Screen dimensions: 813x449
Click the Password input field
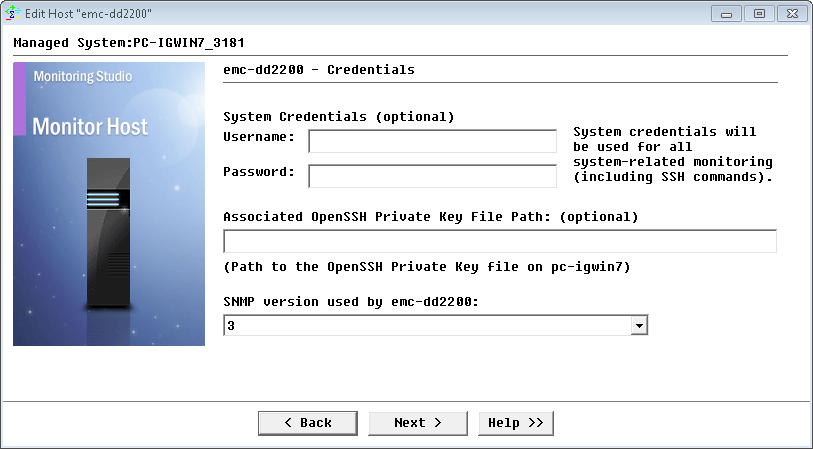click(x=432, y=176)
